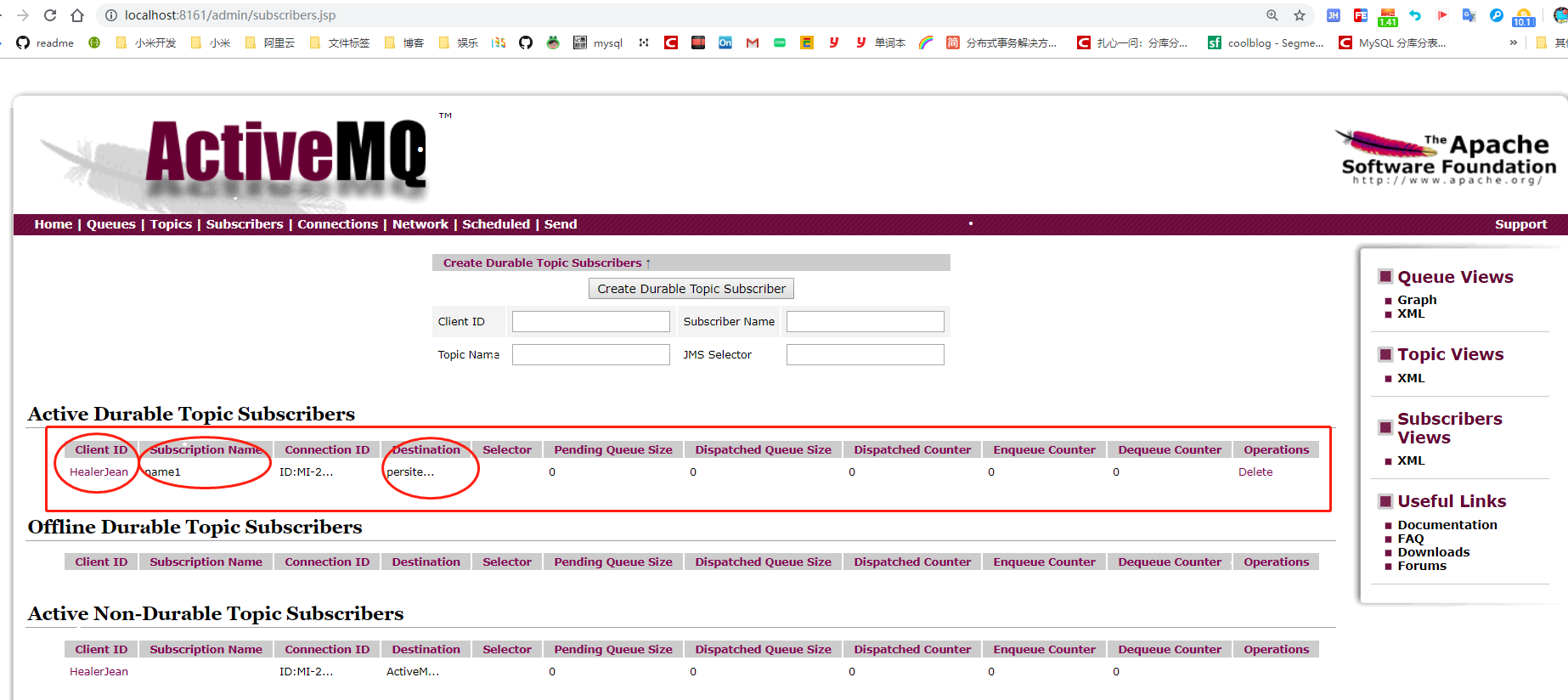Open the Subscribers page in nav bar
The height and width of the screenshot is (700, 1568).
pyautogui.click(x=245, y=224)
